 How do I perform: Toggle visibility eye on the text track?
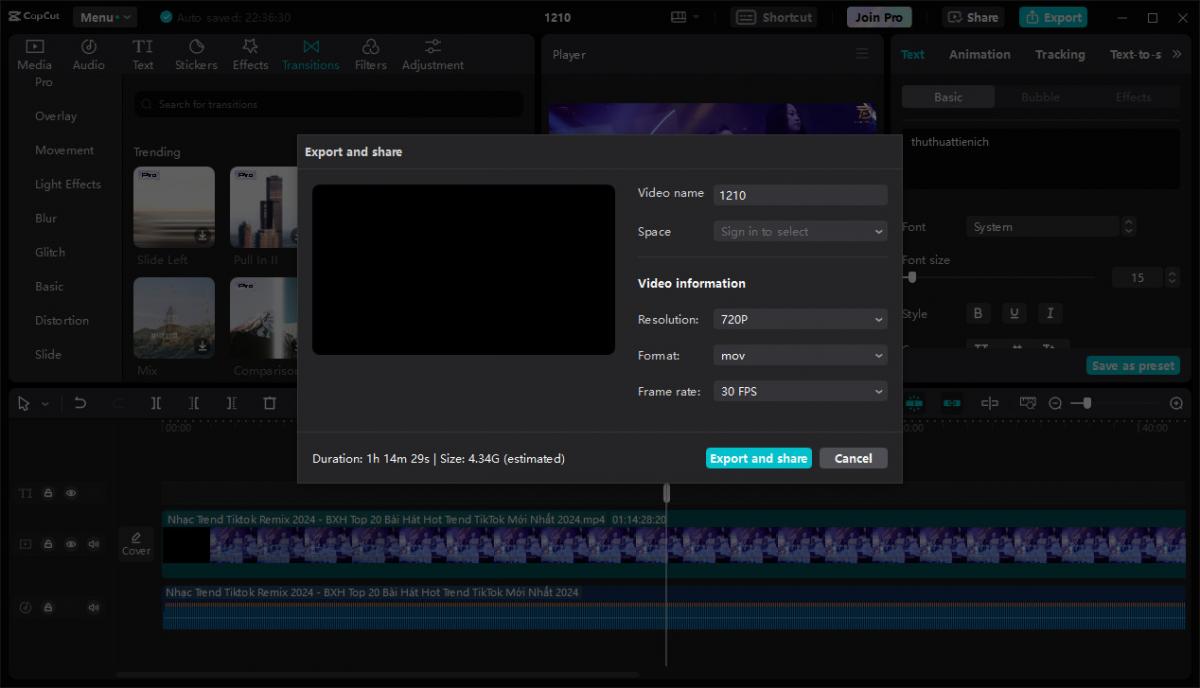point(71,493)
